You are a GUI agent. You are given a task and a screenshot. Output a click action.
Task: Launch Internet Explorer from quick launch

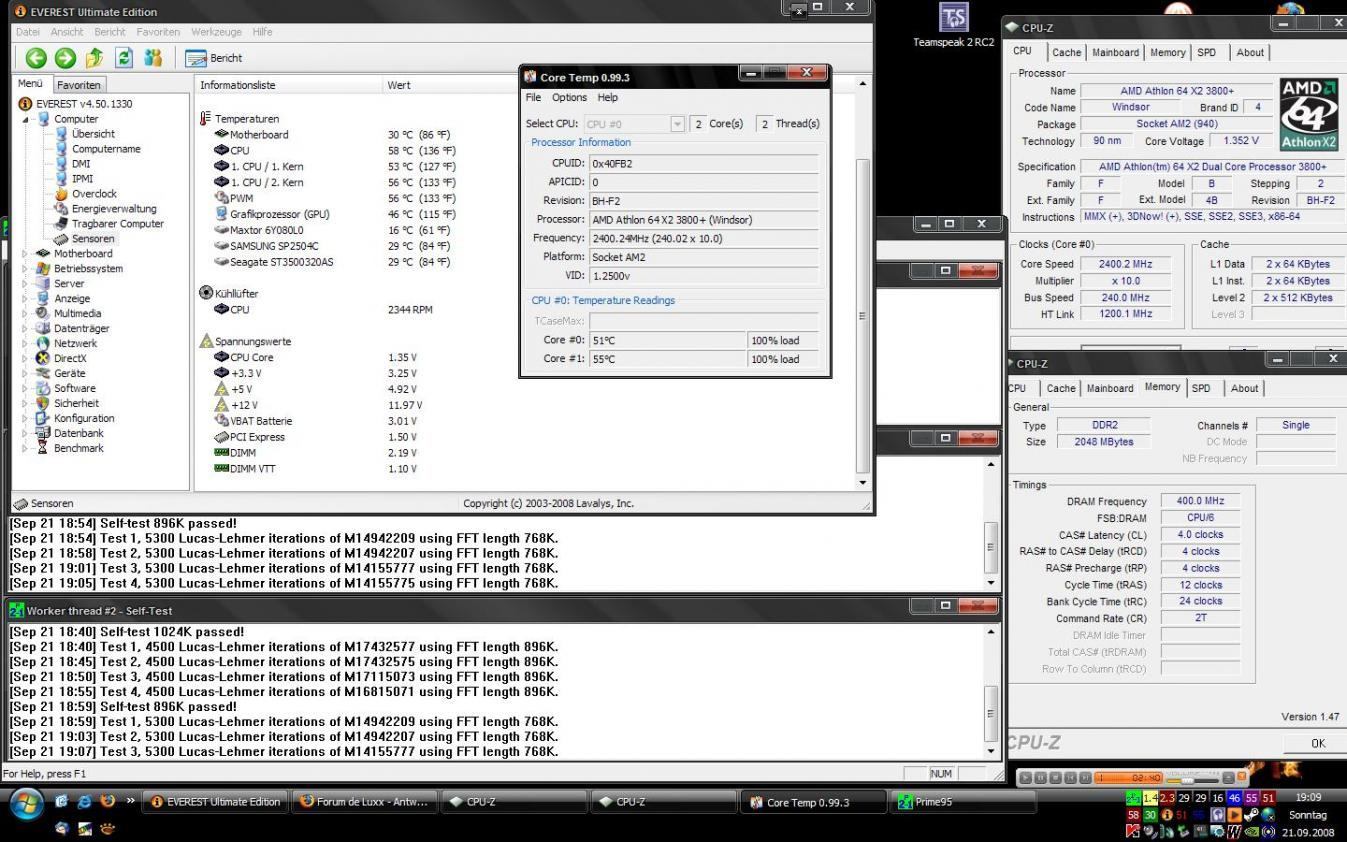click(x=85, y=801)
